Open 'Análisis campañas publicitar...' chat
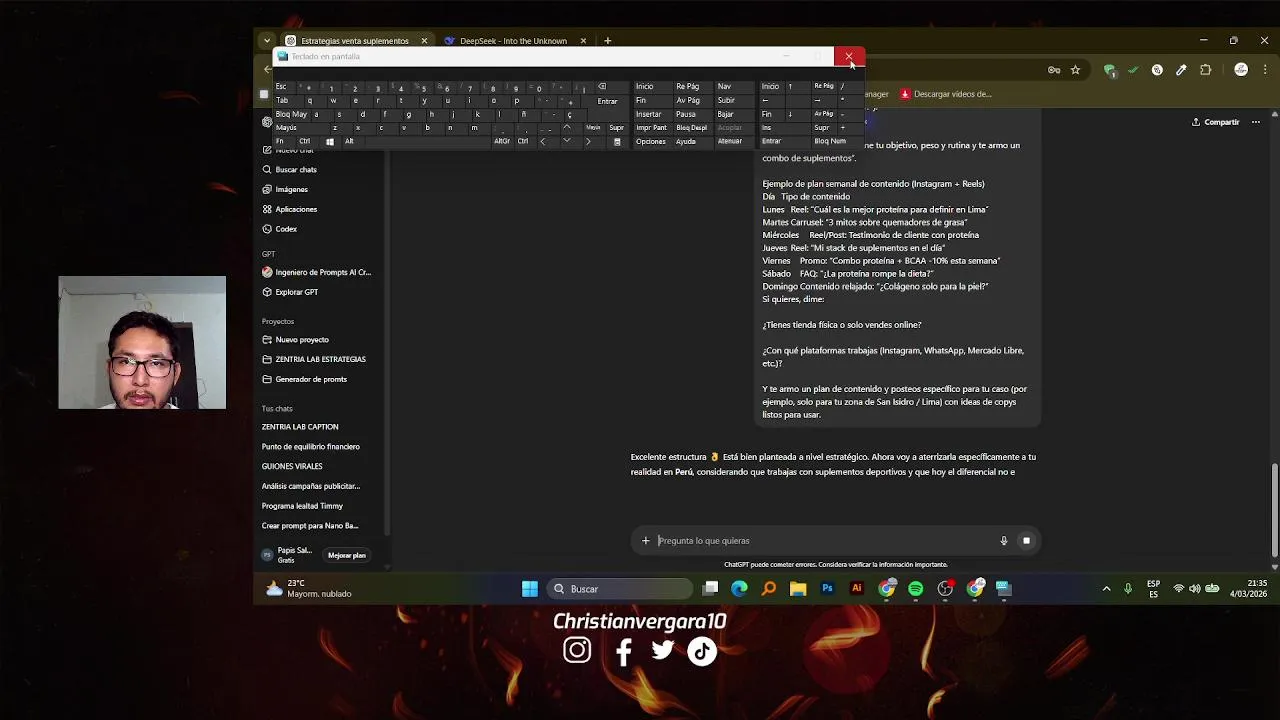The height and width of the screenshot is (720, 1280). pyautogui.click(x=310, y=486)
